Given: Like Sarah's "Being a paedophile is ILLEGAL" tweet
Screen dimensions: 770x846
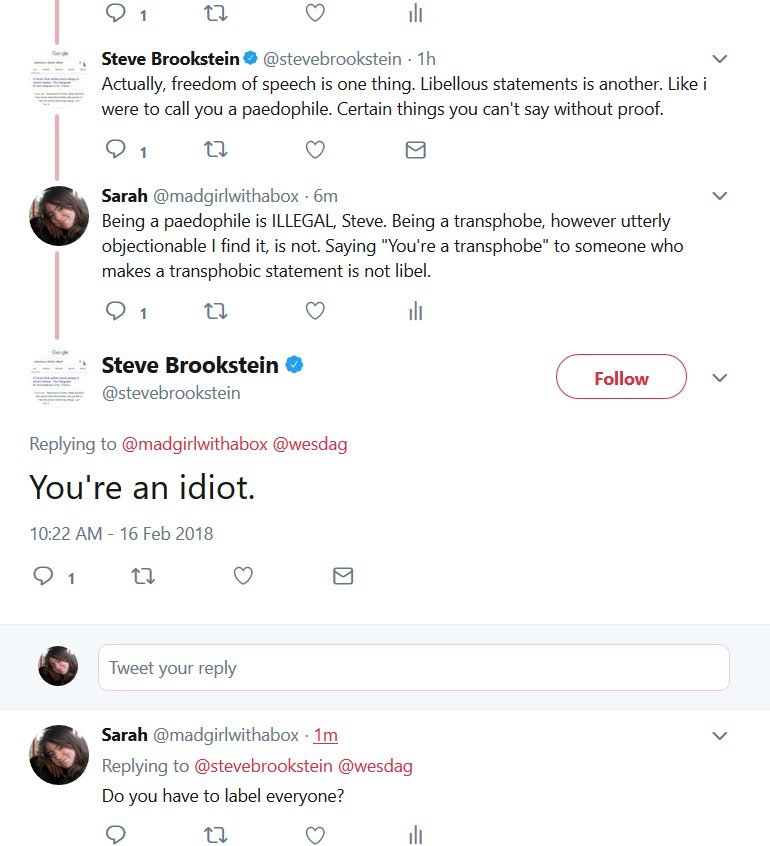Looking at the screenshot, I should coord(315,312).
